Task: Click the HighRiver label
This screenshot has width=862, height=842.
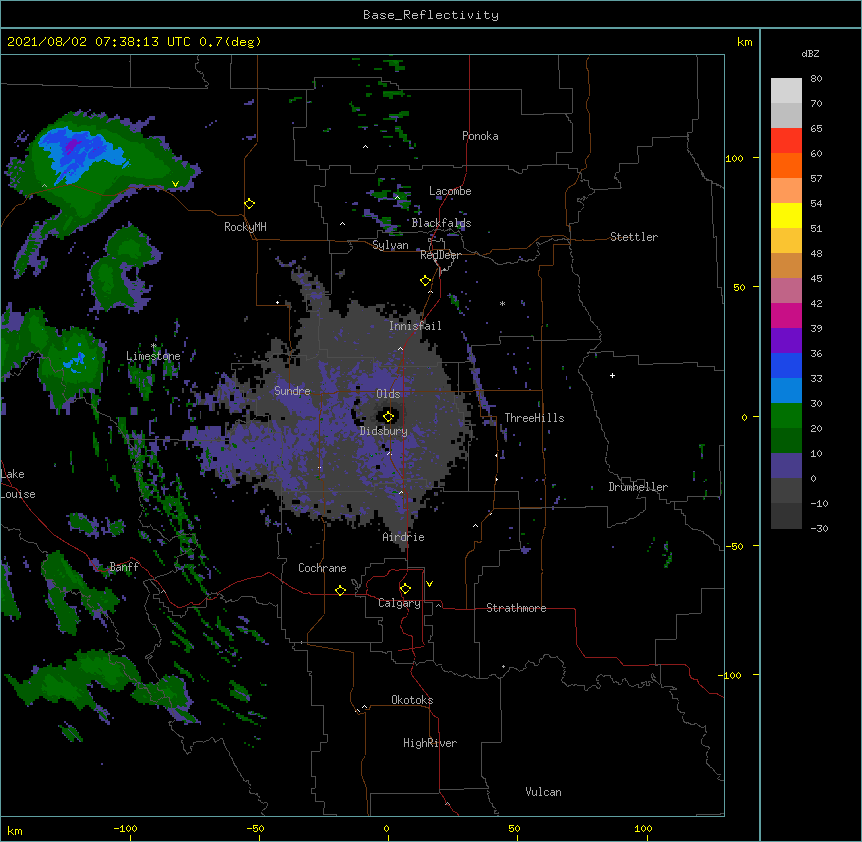Action: (430, 743)
